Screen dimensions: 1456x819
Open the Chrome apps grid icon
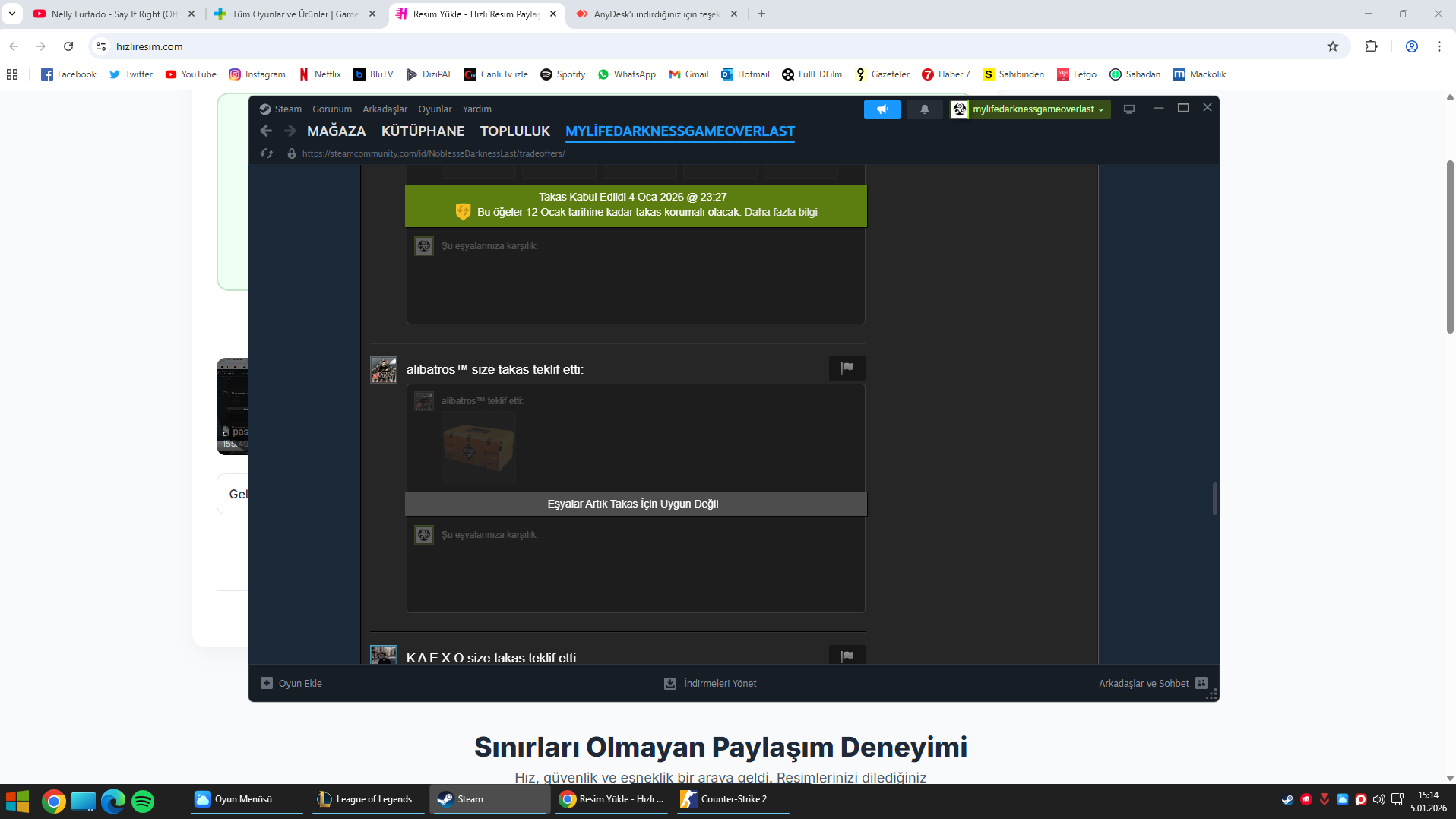pos(12,74)
